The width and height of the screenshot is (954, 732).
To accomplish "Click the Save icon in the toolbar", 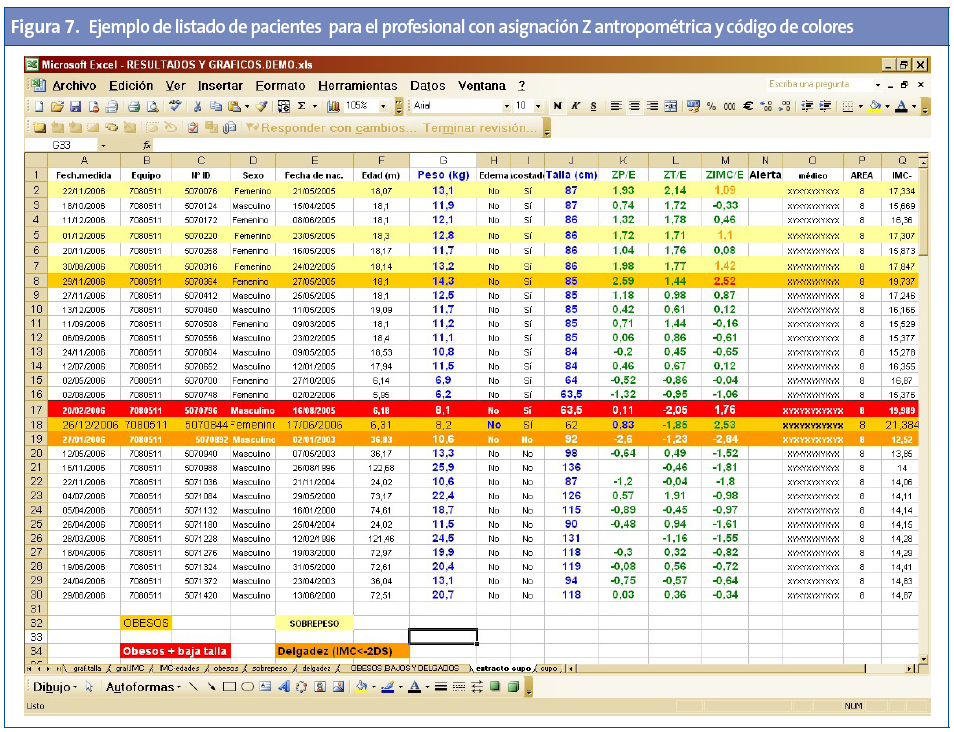I will point(74,106).
